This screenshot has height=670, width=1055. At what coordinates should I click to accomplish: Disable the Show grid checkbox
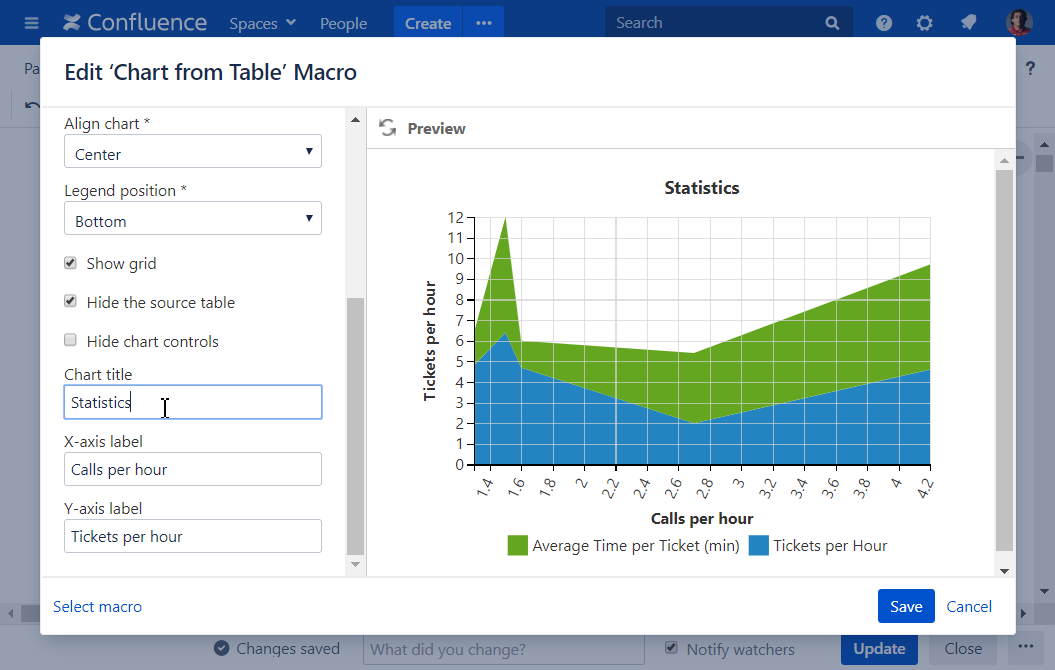[x=71, y=263]
